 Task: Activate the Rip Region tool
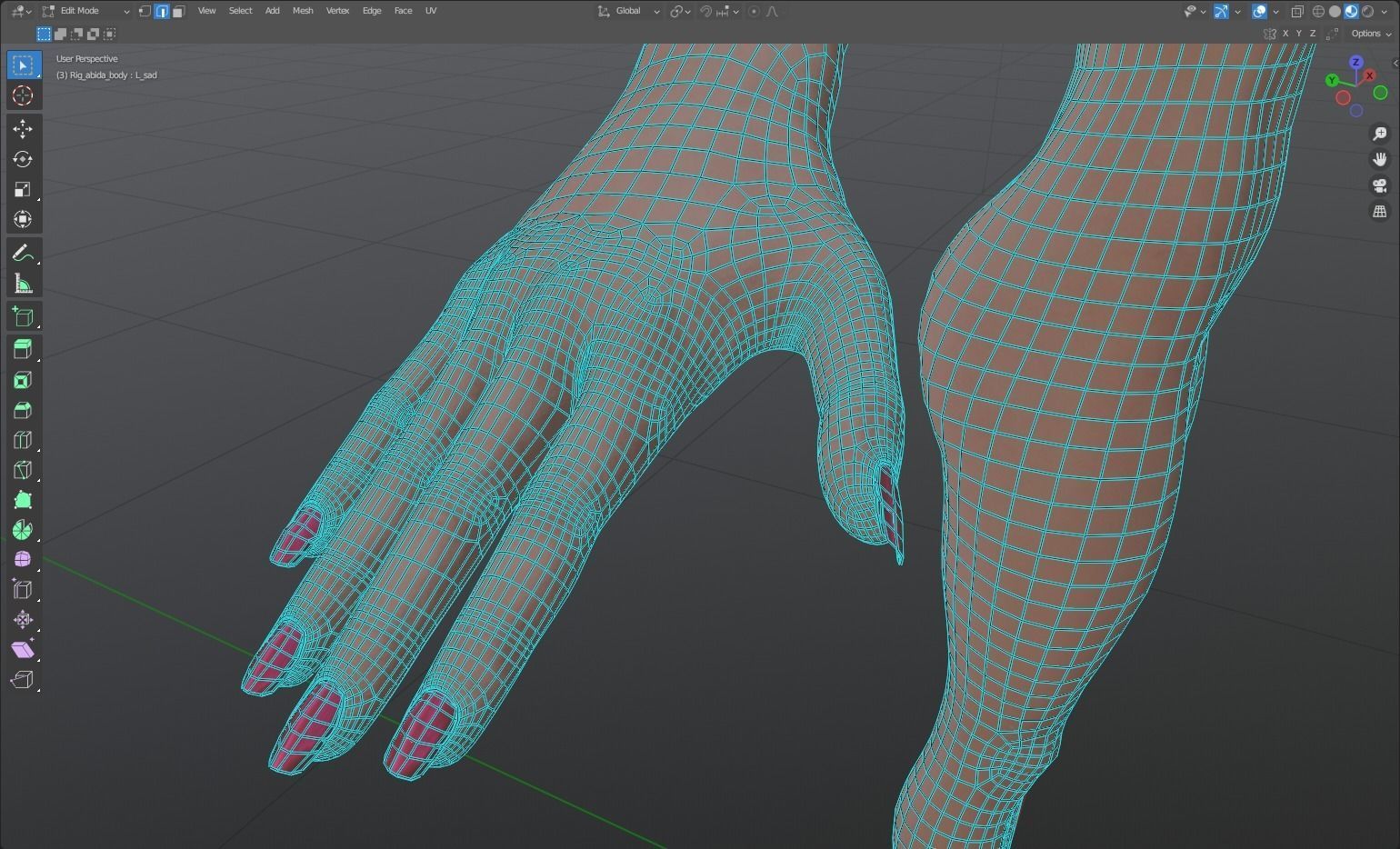(x=23, y=679)
